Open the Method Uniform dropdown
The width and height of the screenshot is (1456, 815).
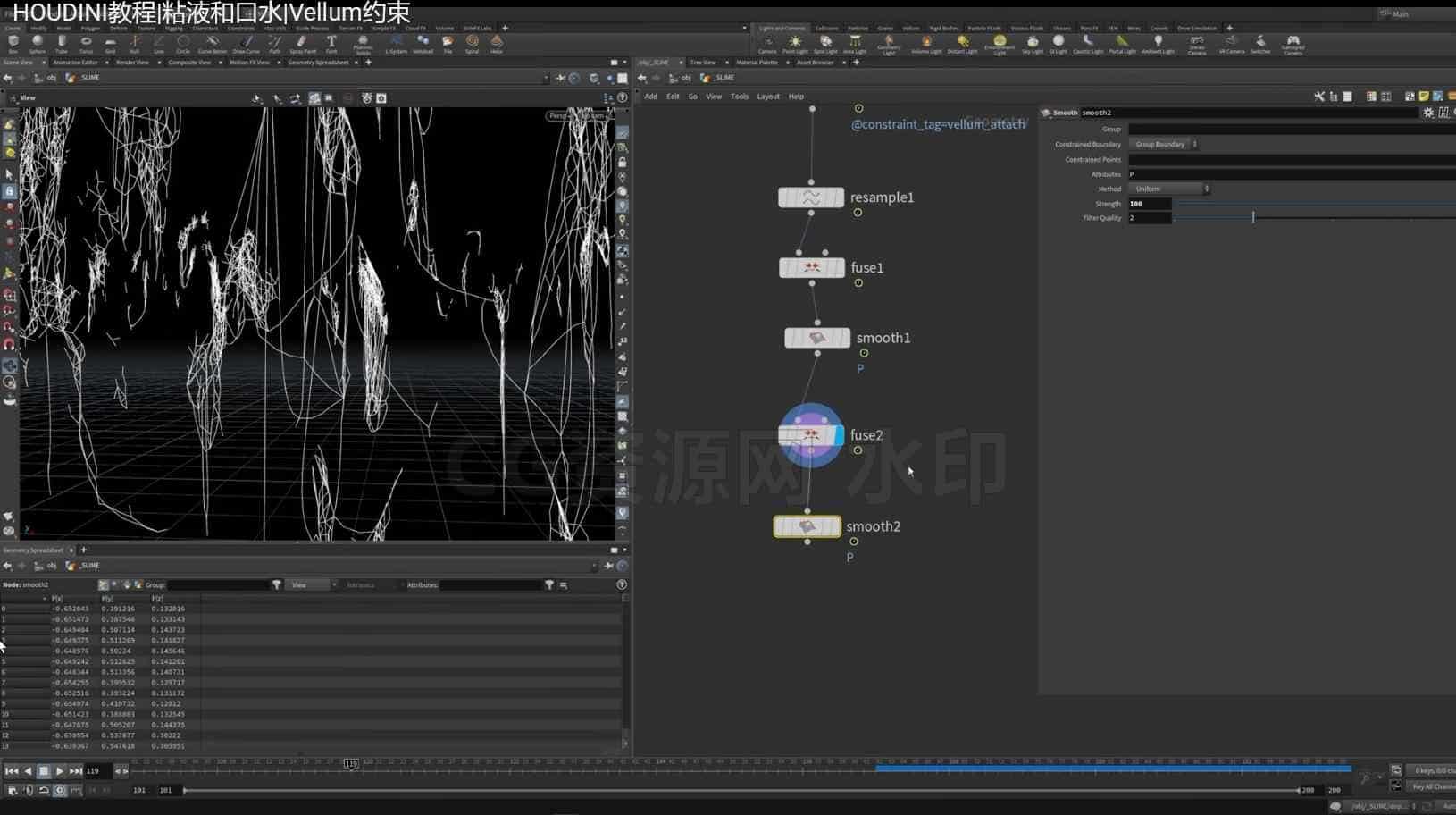[x=1170, y=189]
